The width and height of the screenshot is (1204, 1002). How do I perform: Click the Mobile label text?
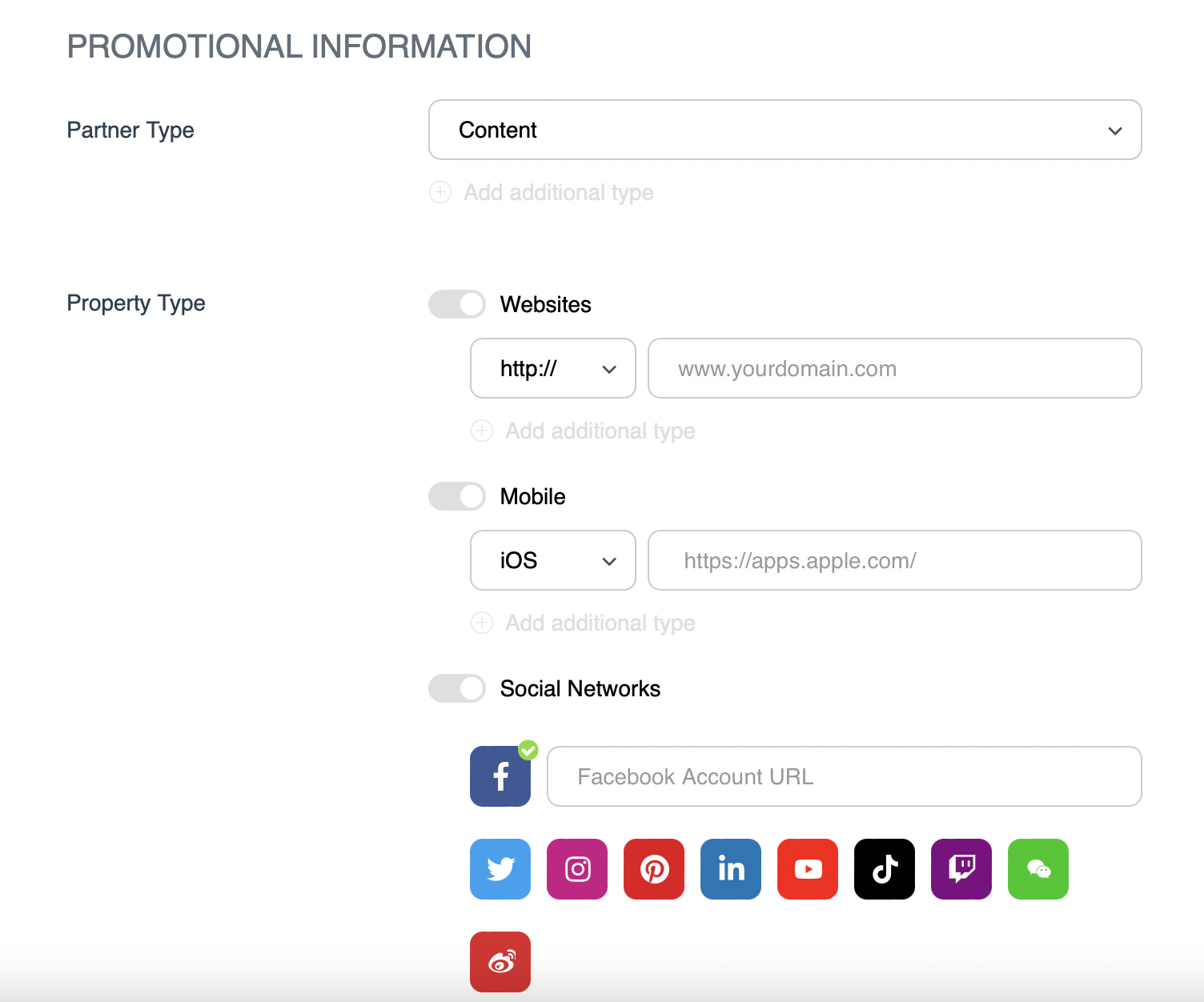(533, 496)
